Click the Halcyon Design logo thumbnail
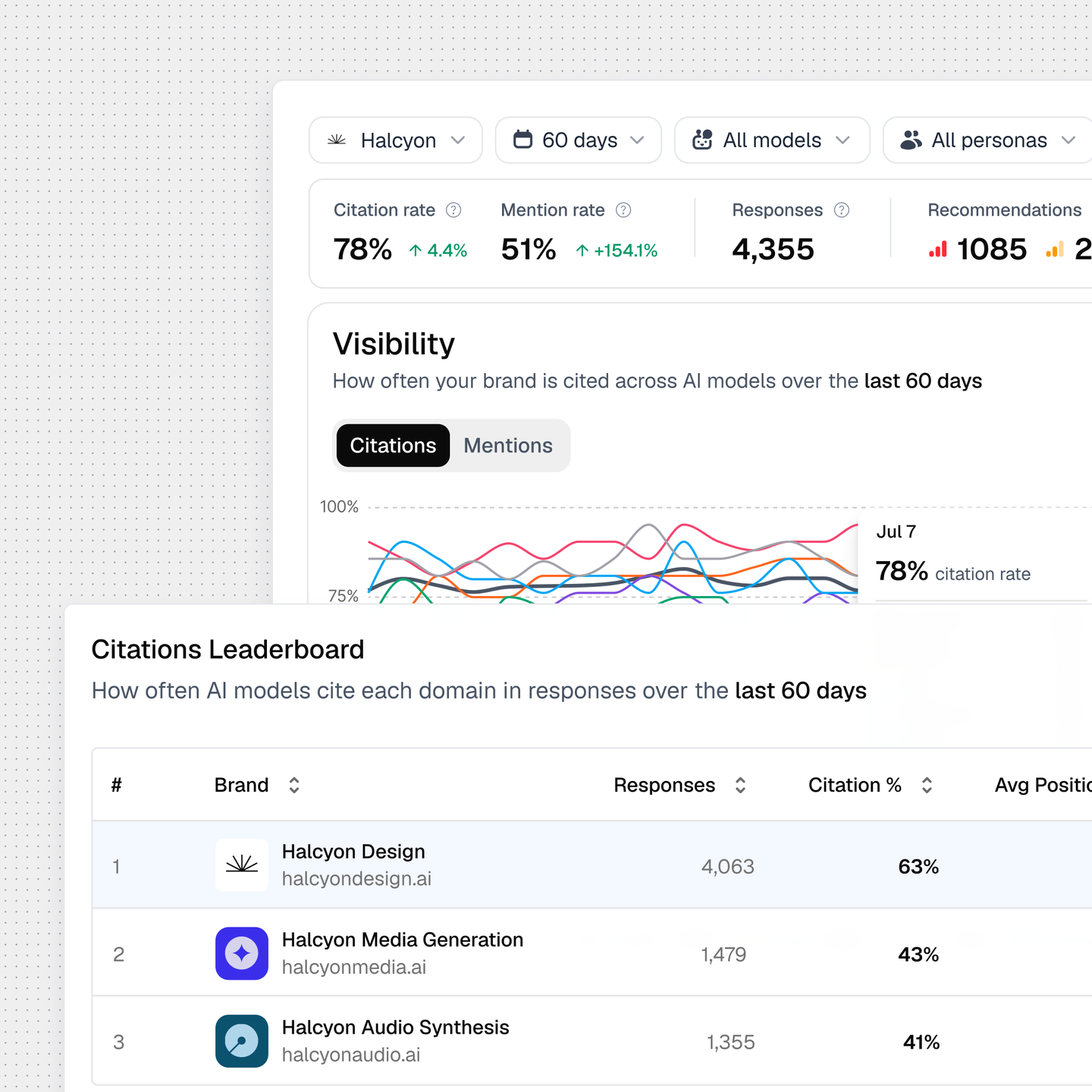Viewport: 1092px width, 1092px height. pyautogui.click(x=242, y=864)
